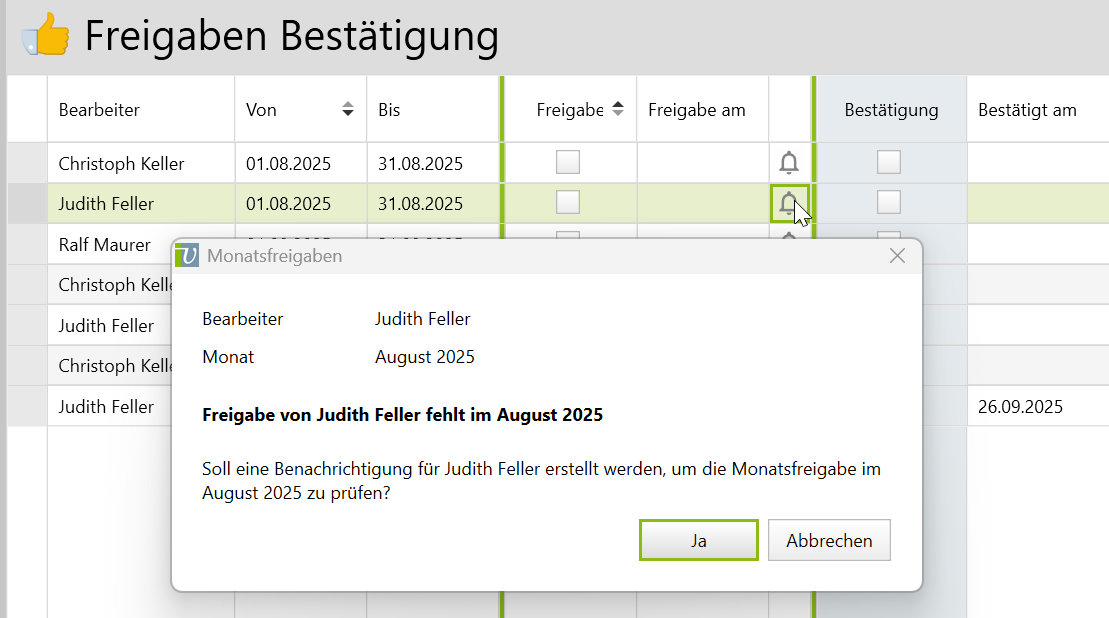The width and height of the screenshot is (1109, 618).
Task: Click the Bearbeiter column header
Action: pyautogui.click(x=99, y=110)
